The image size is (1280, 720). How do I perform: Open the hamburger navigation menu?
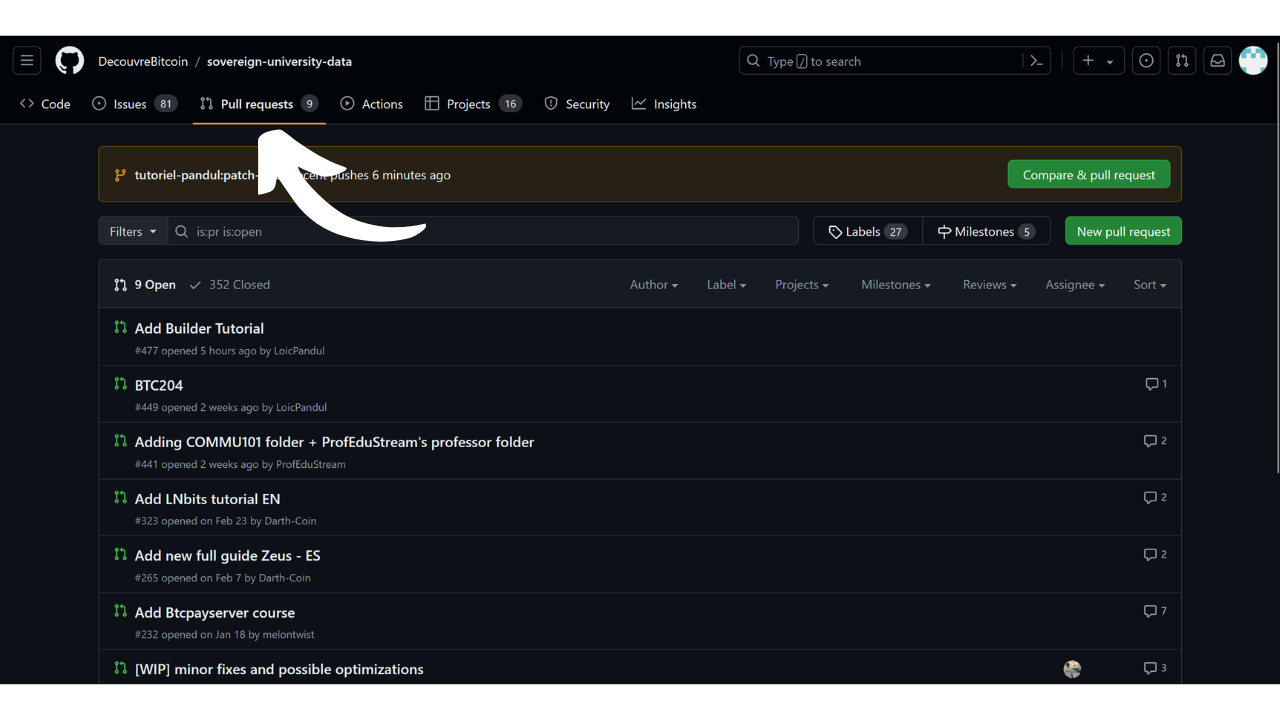pos(27,61)
